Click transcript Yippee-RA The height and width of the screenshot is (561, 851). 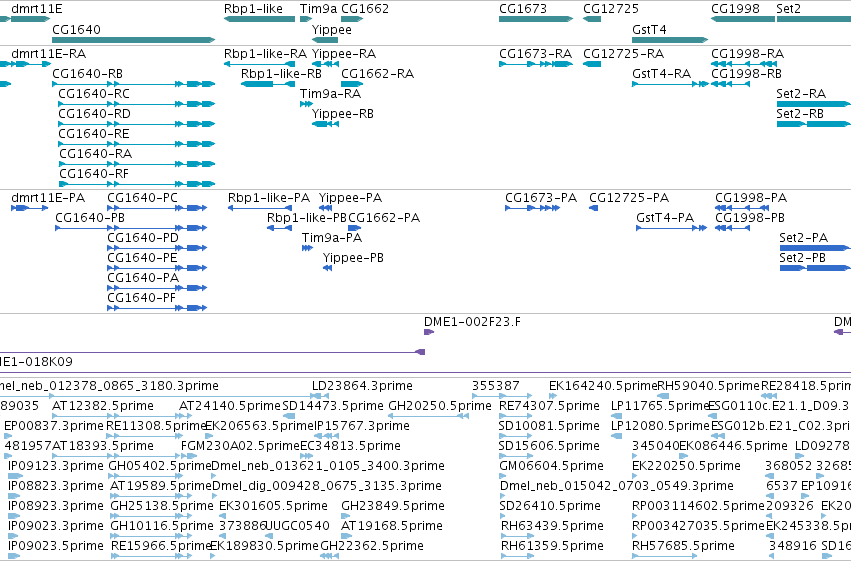(344, 54)
